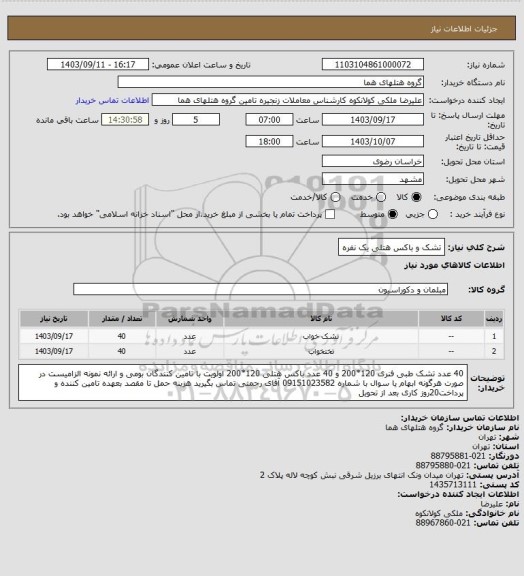Select table row item تشک خواب
The width and height of the screenshot is (524, 576).
321,336
